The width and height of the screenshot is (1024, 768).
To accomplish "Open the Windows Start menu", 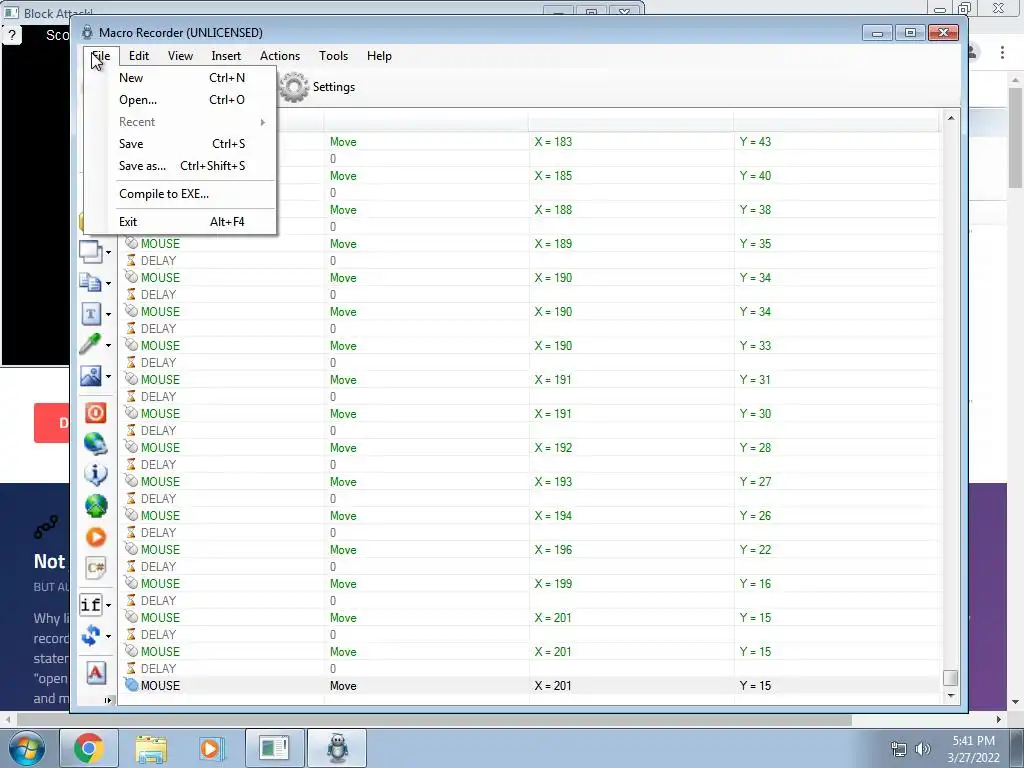I will 26,748.
